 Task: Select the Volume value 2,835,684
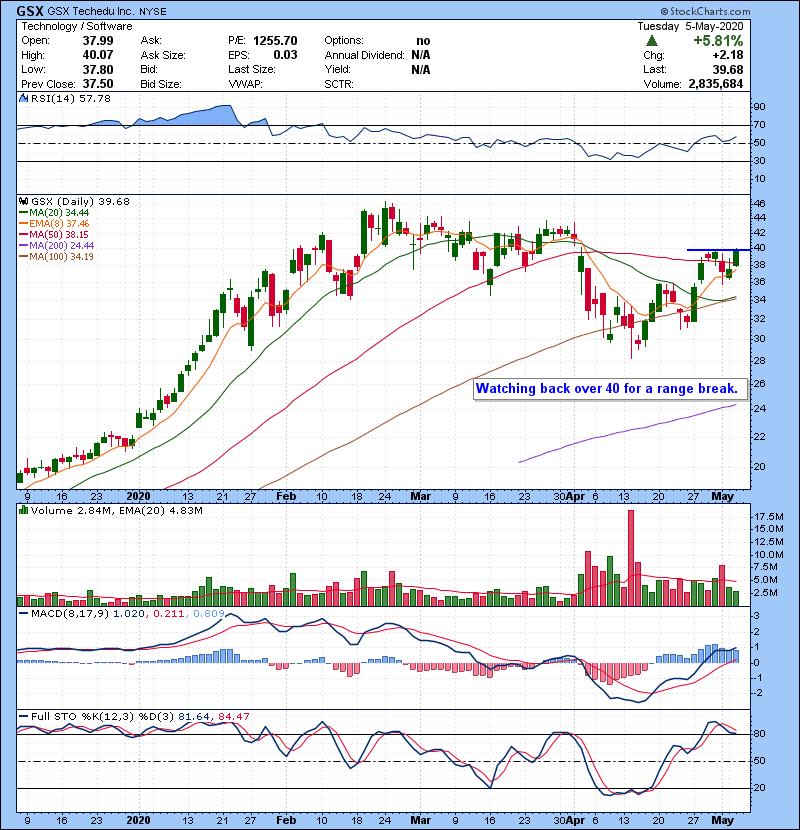pos(716,84)
